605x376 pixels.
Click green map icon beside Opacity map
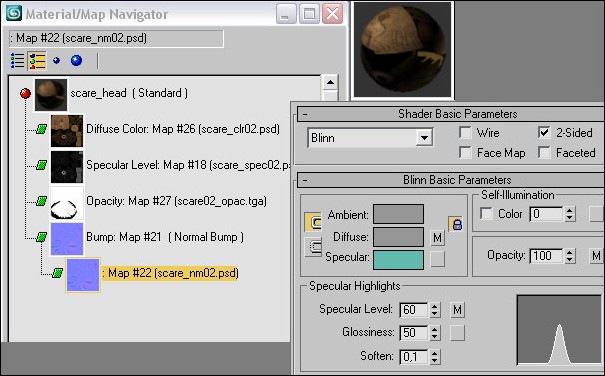(x=41, y=201)
